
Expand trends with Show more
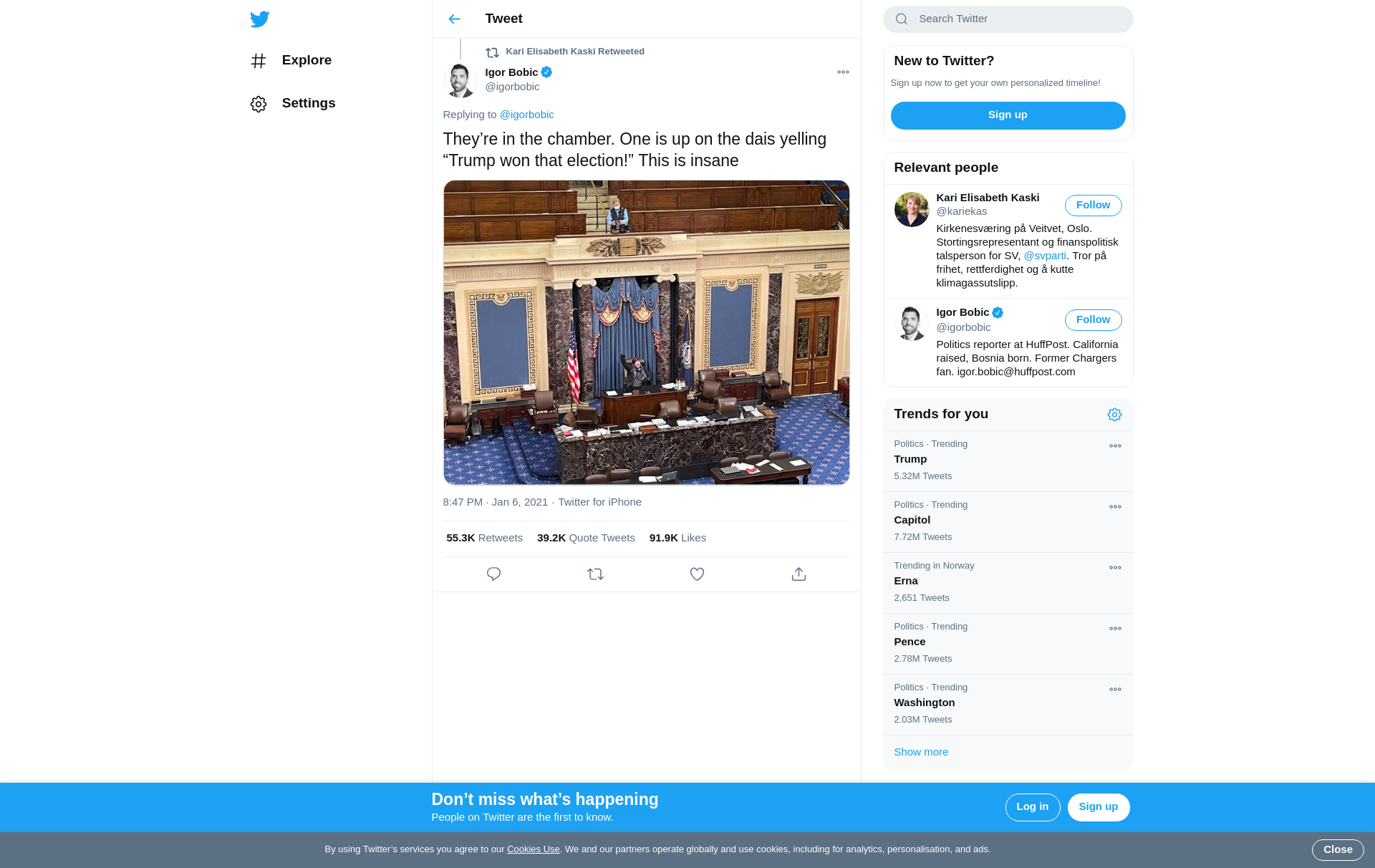(921, 752)
